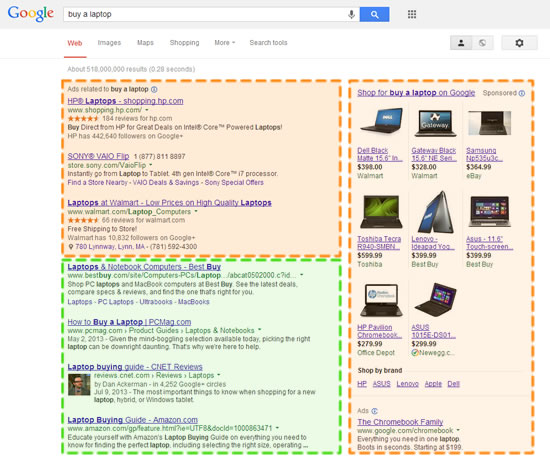550x457 pixels.
Task: Switch to the Maps tab
Action: (x=145, y=43)
